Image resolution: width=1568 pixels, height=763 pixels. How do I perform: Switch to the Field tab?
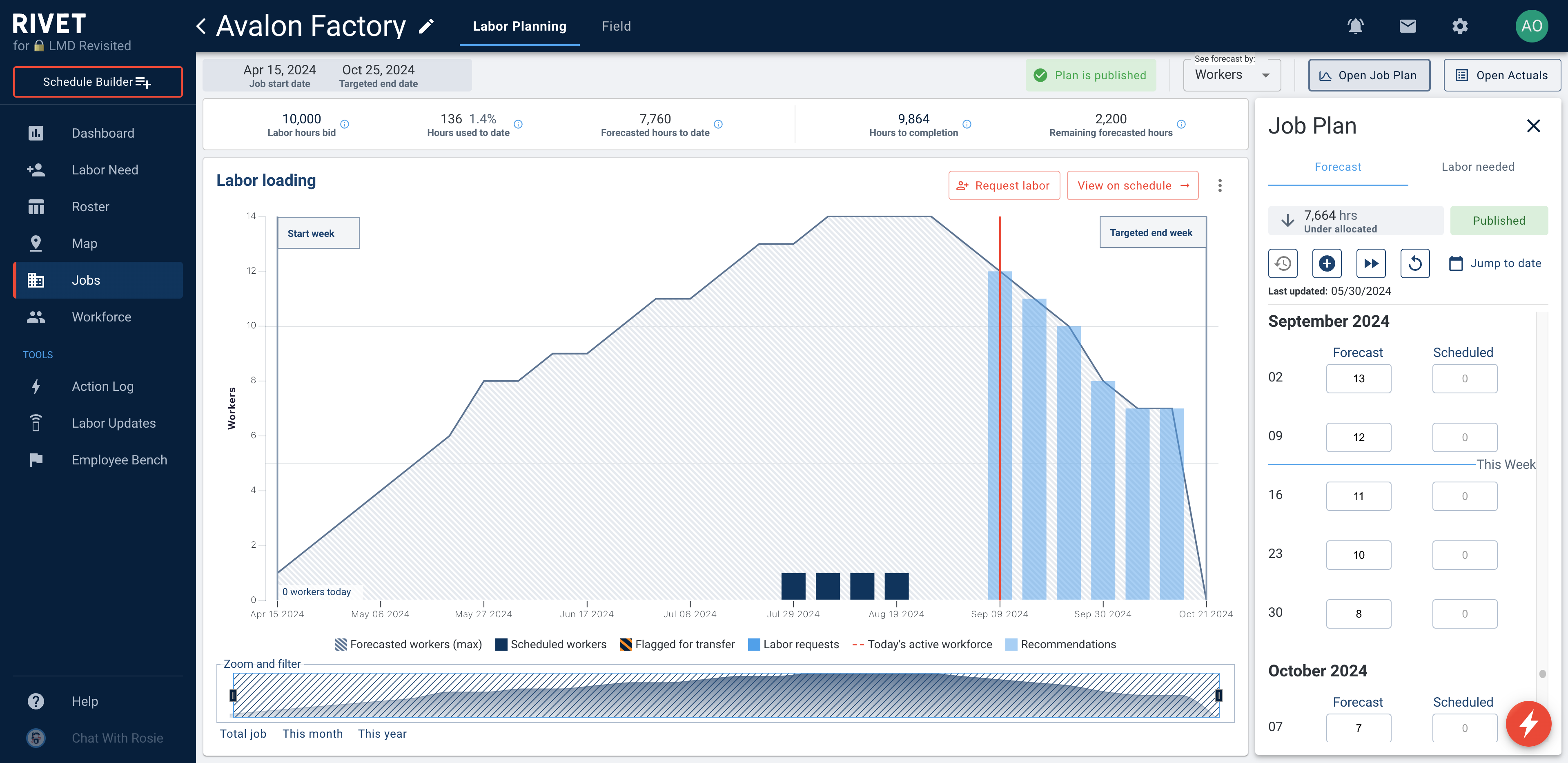click(616, 26)
